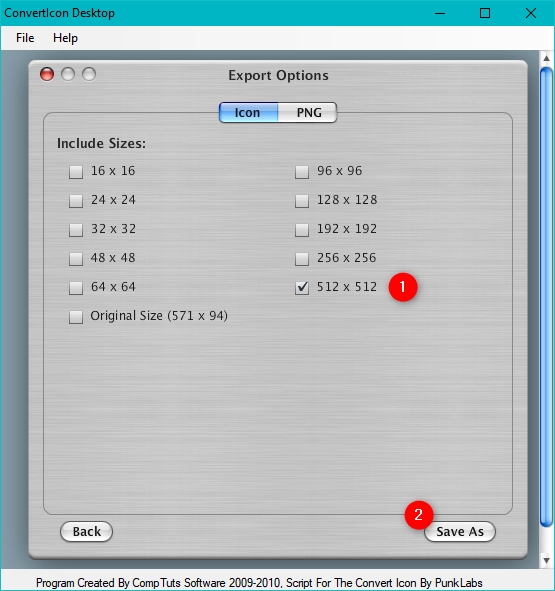The height and width of the screenshot is (591, 555).
Task: Include the 64 x 64 size
Action: 76,288
